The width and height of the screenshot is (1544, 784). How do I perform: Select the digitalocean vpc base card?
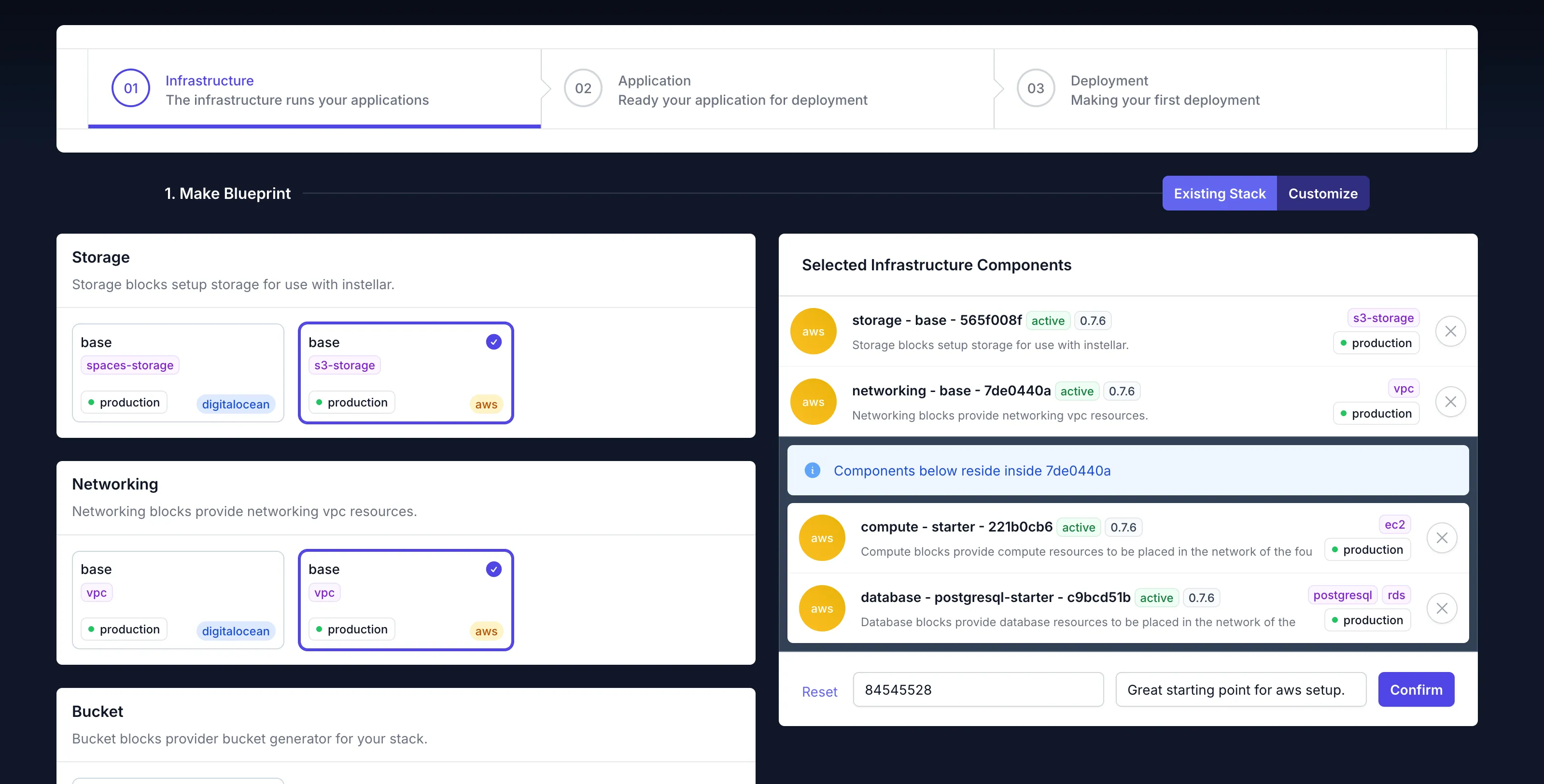[178, 600]
